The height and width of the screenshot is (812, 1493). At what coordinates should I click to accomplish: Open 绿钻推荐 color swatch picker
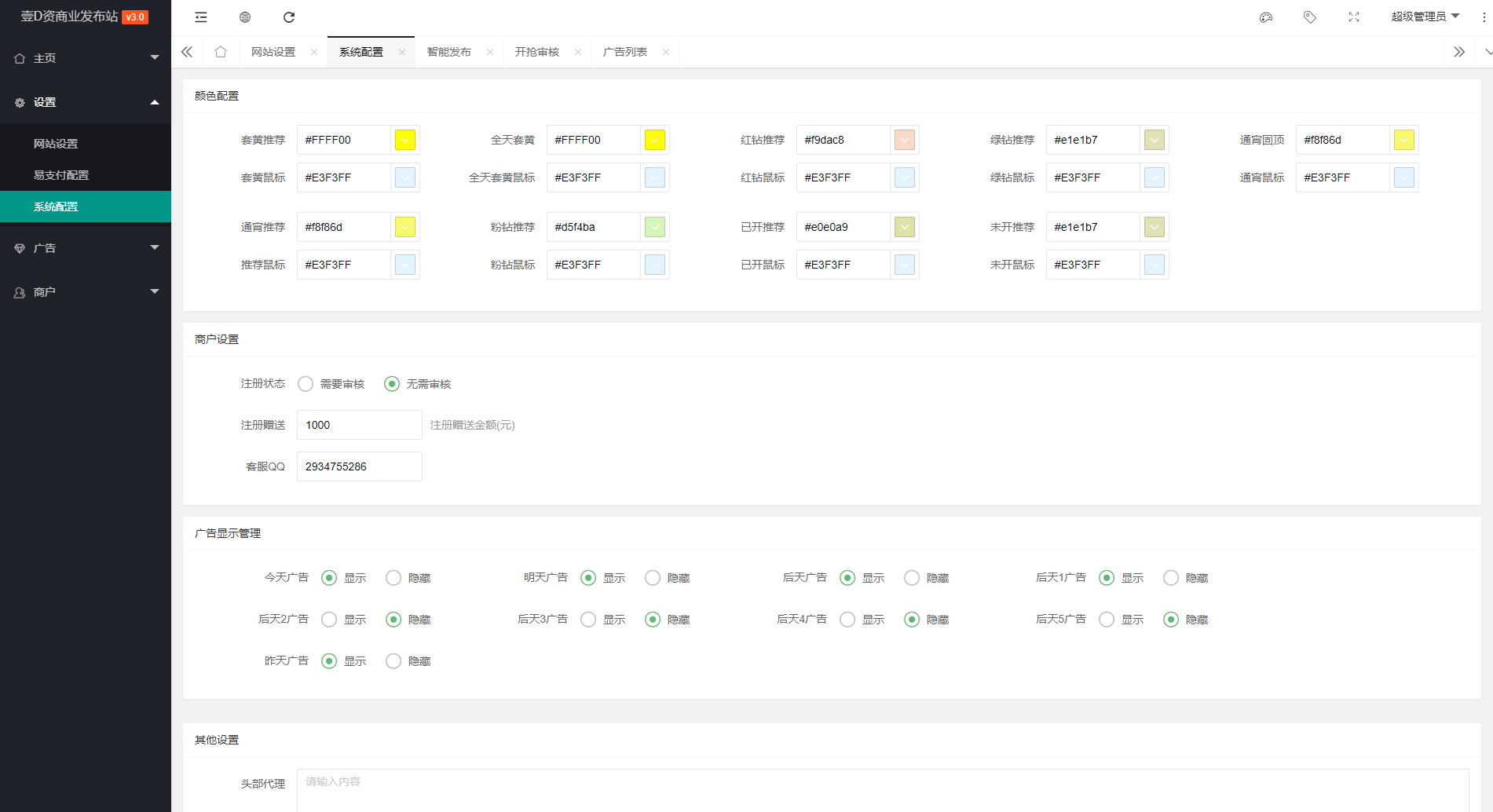[1155, 140]
